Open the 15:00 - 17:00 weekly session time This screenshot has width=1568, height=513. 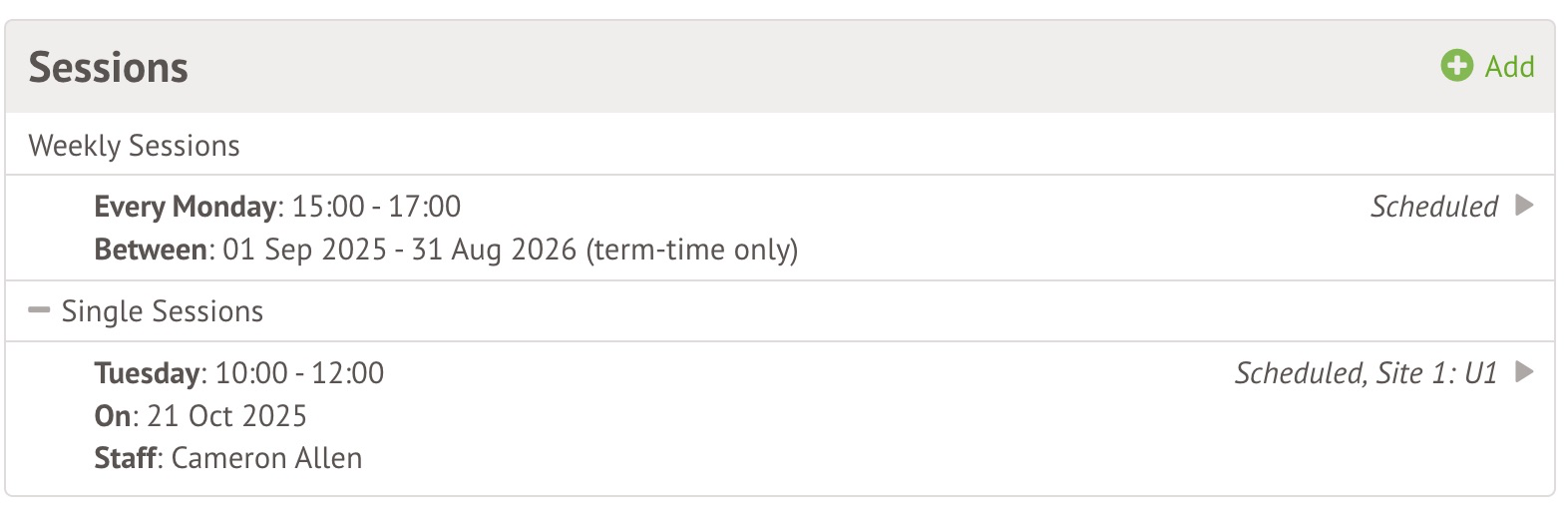coord(376,207)
